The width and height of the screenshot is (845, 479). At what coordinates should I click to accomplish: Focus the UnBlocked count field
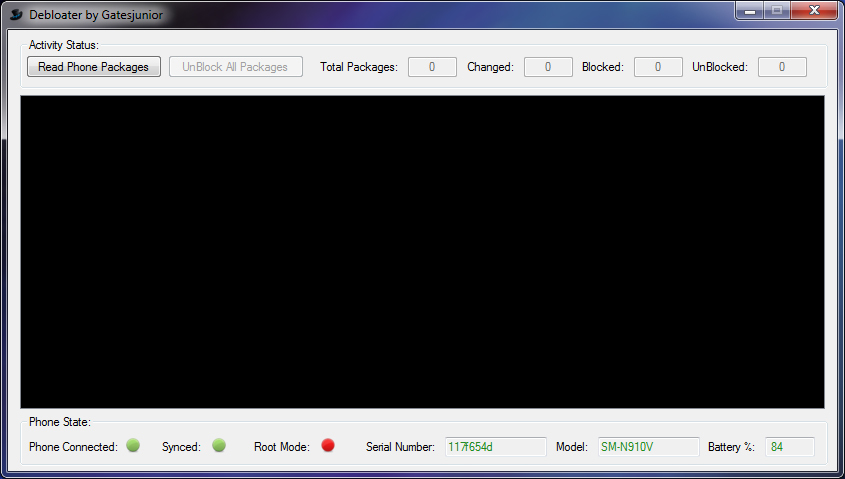click(x=782, y=67)
